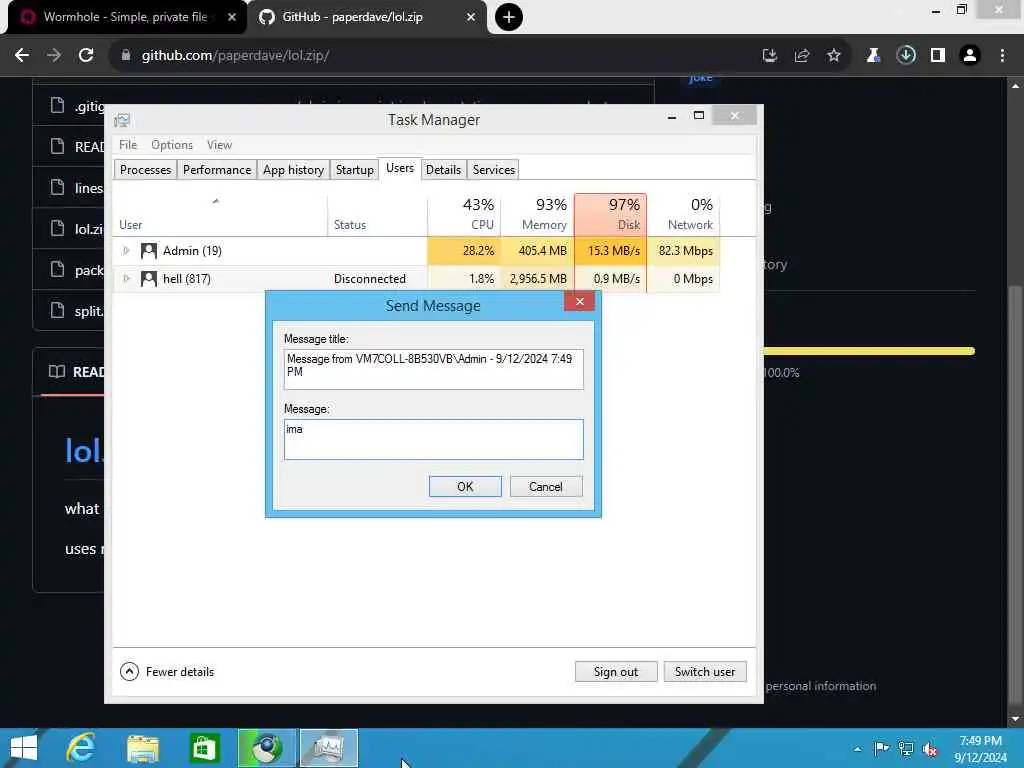Image resolution: width=1024 pixels, height=768 pixels.
Task: Open new browser tab
Action: click(x=509, y=17)
